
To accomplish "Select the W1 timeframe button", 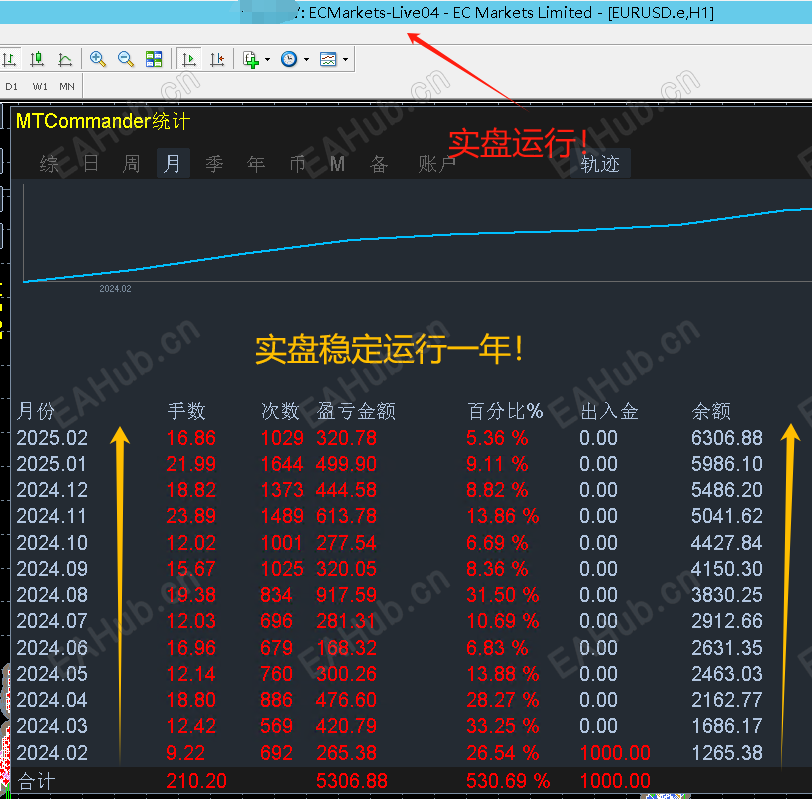I will pos(40,86).
